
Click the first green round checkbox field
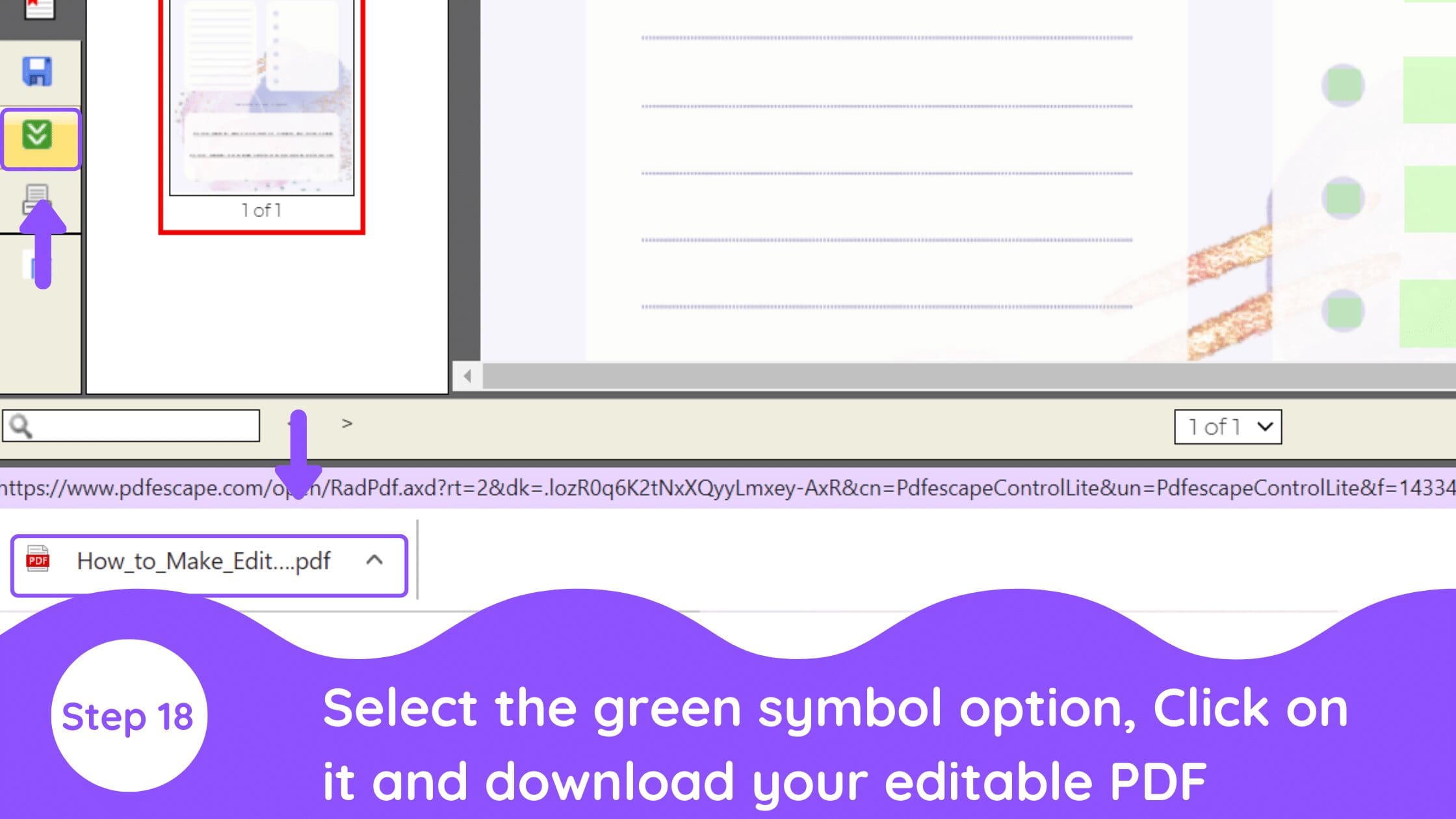[x=1344, y=85]
